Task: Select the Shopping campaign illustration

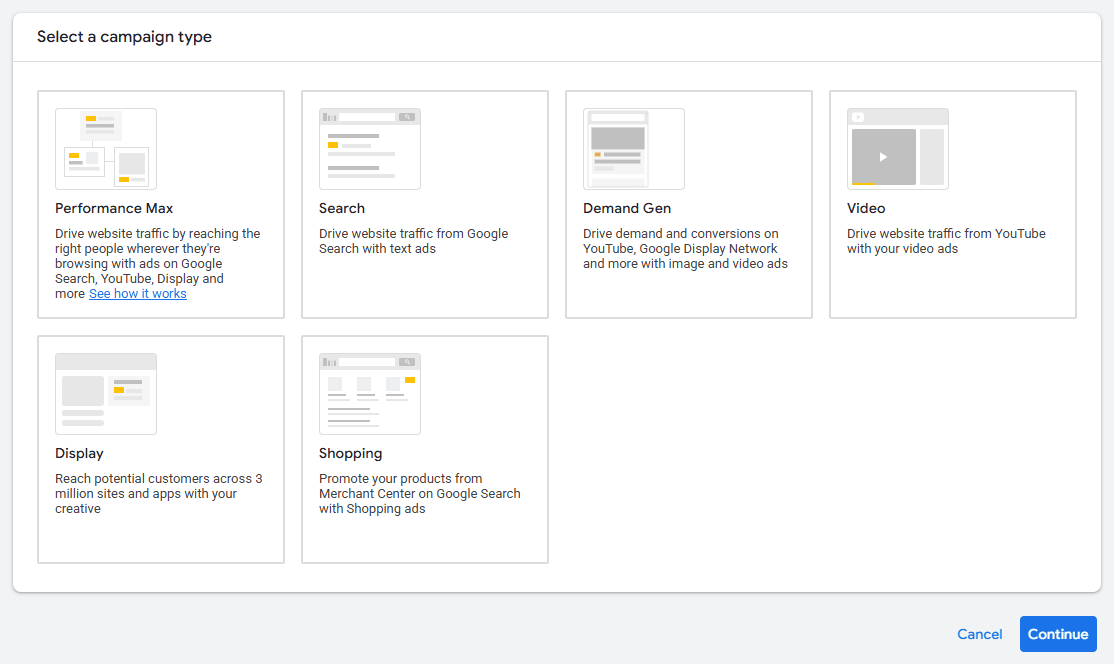Action: pos(370,394)
